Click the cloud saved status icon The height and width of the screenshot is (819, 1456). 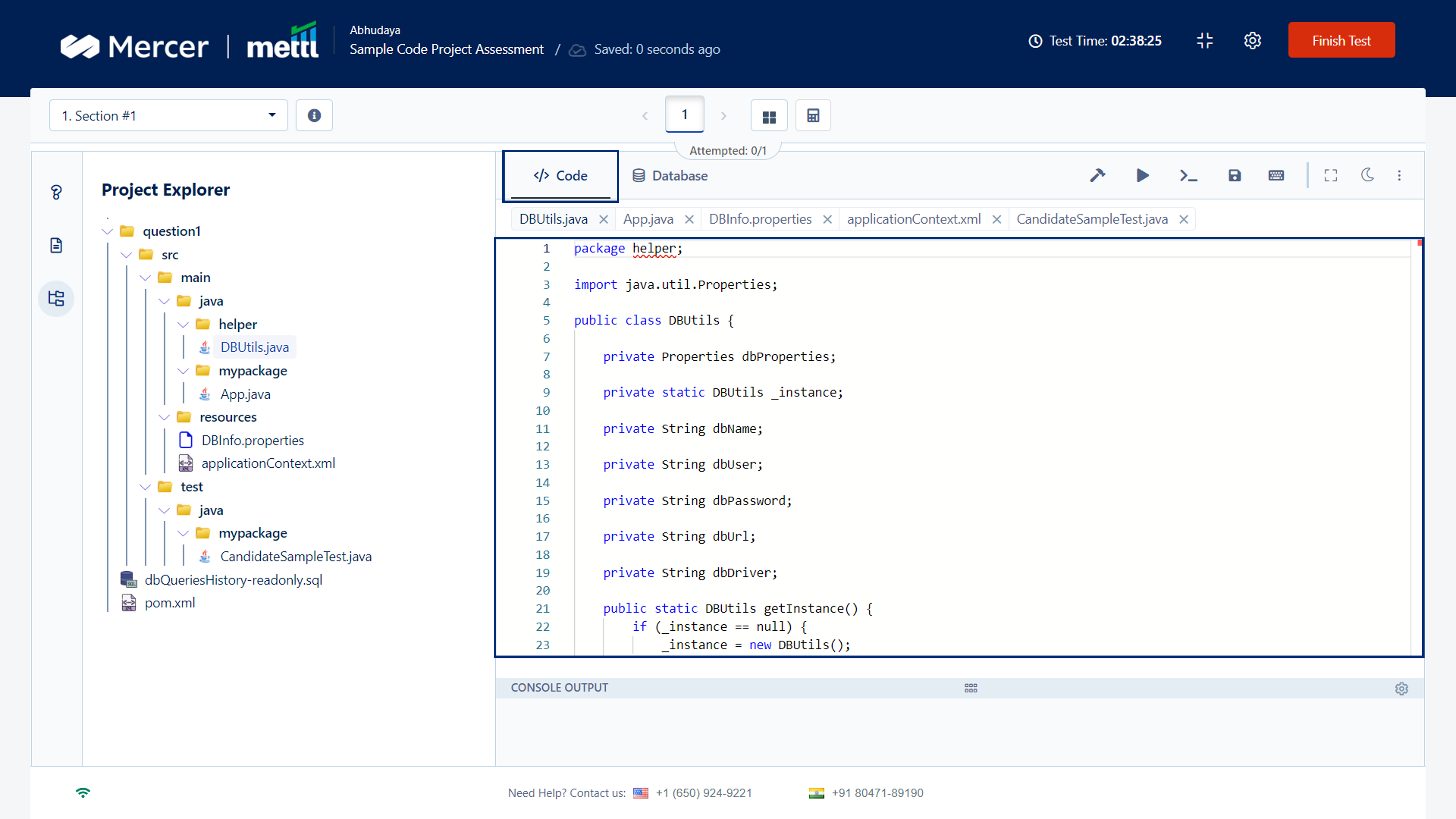(577, 50)
